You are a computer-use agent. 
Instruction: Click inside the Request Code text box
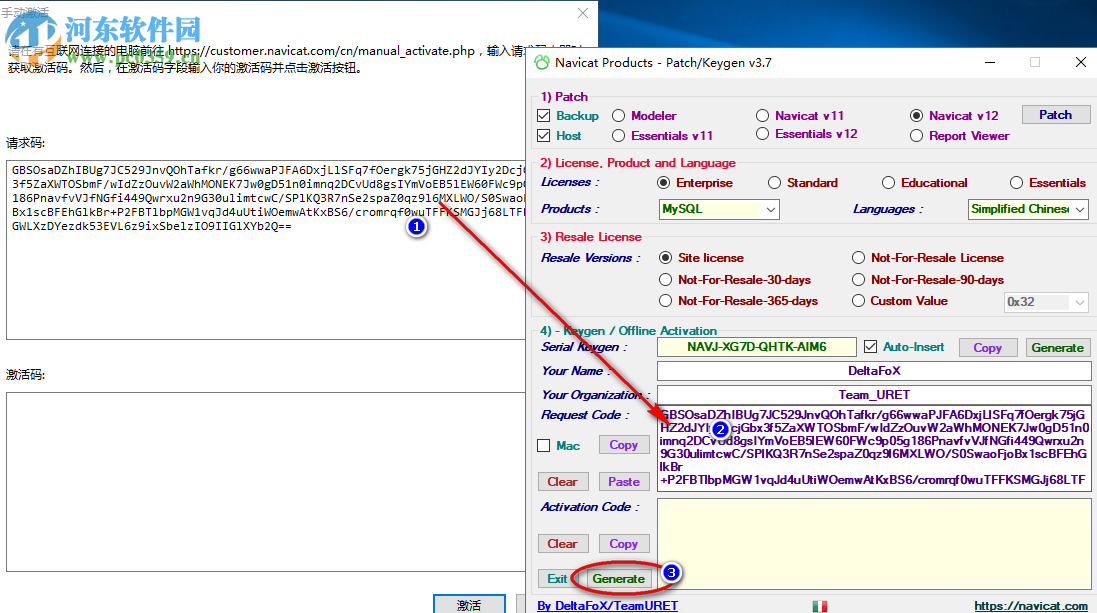[x=874, y=449]
